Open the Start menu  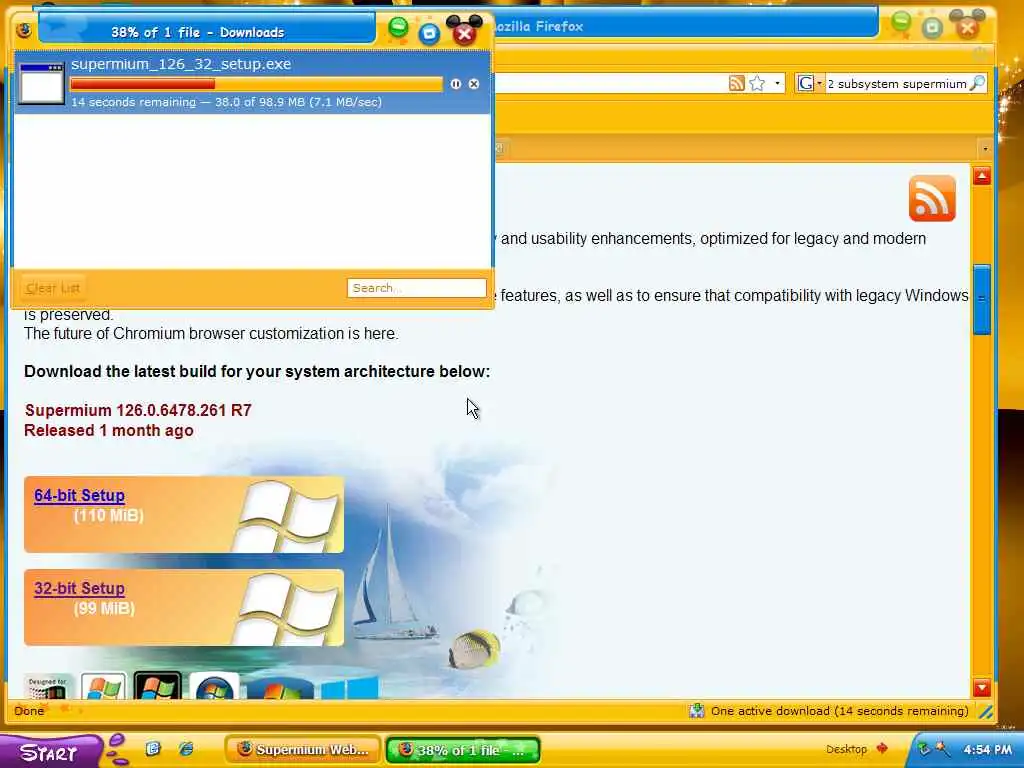(49, 752)
